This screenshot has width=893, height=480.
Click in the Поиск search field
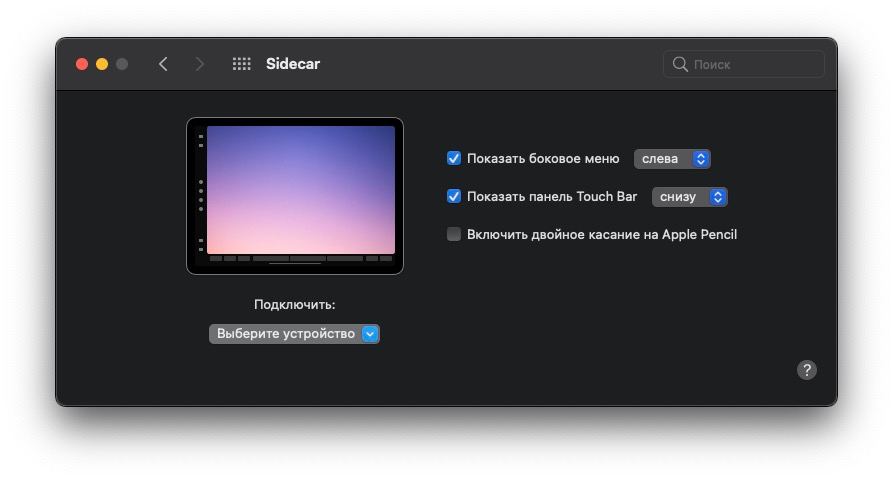[744, 64]
